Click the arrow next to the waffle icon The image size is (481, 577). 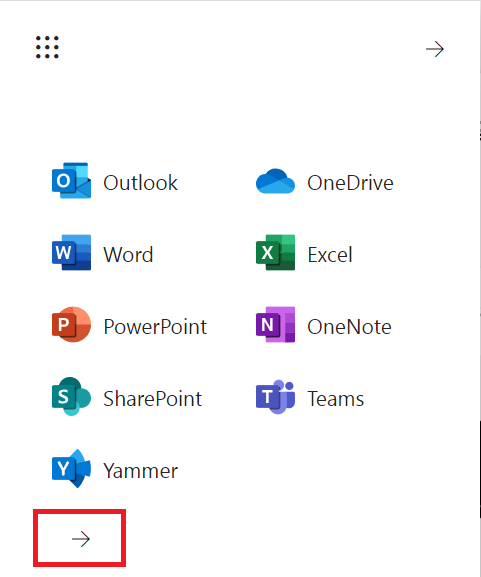point(435,49)
